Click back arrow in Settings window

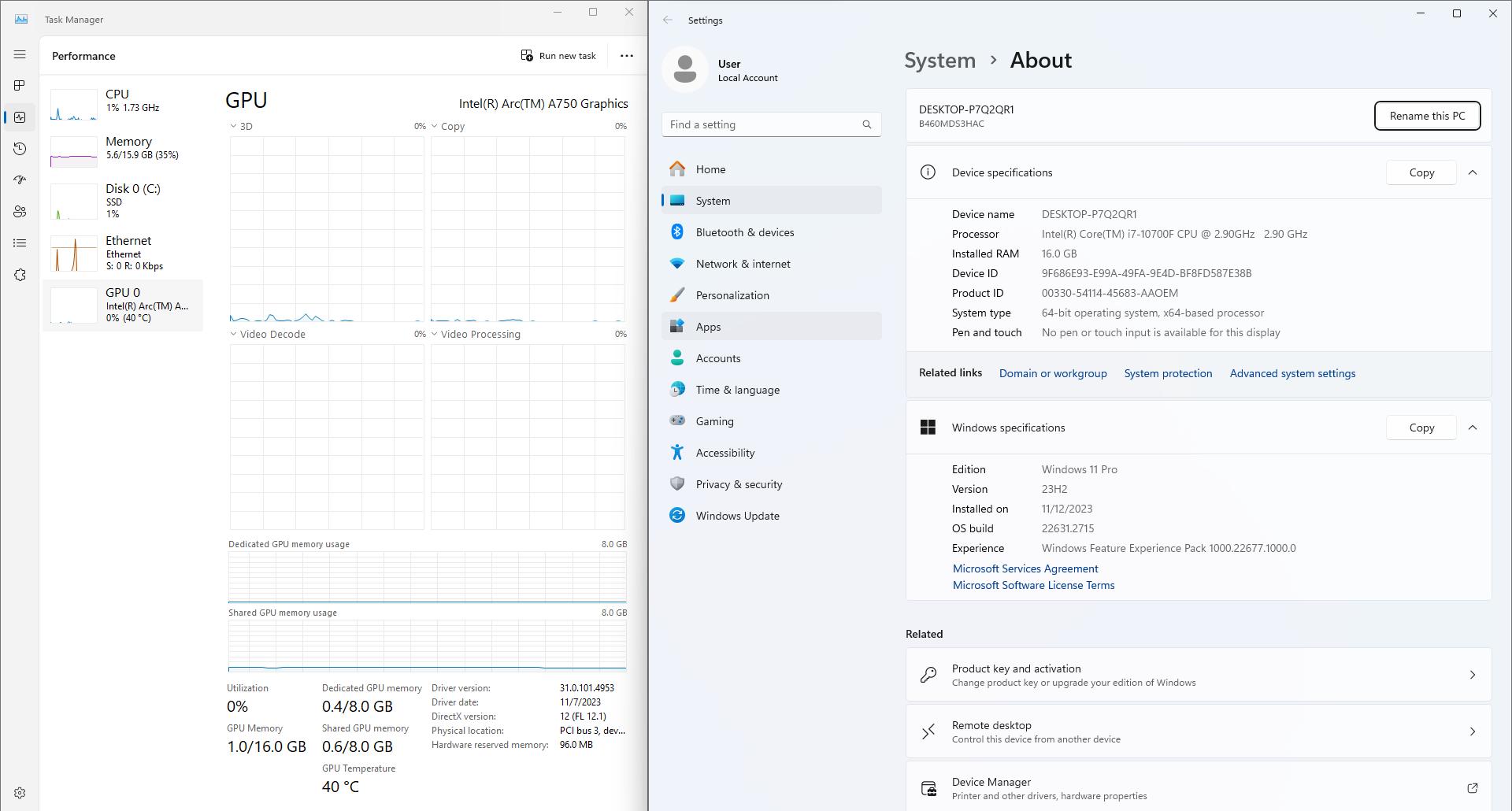pyautogui.click(x=668, y=20)
